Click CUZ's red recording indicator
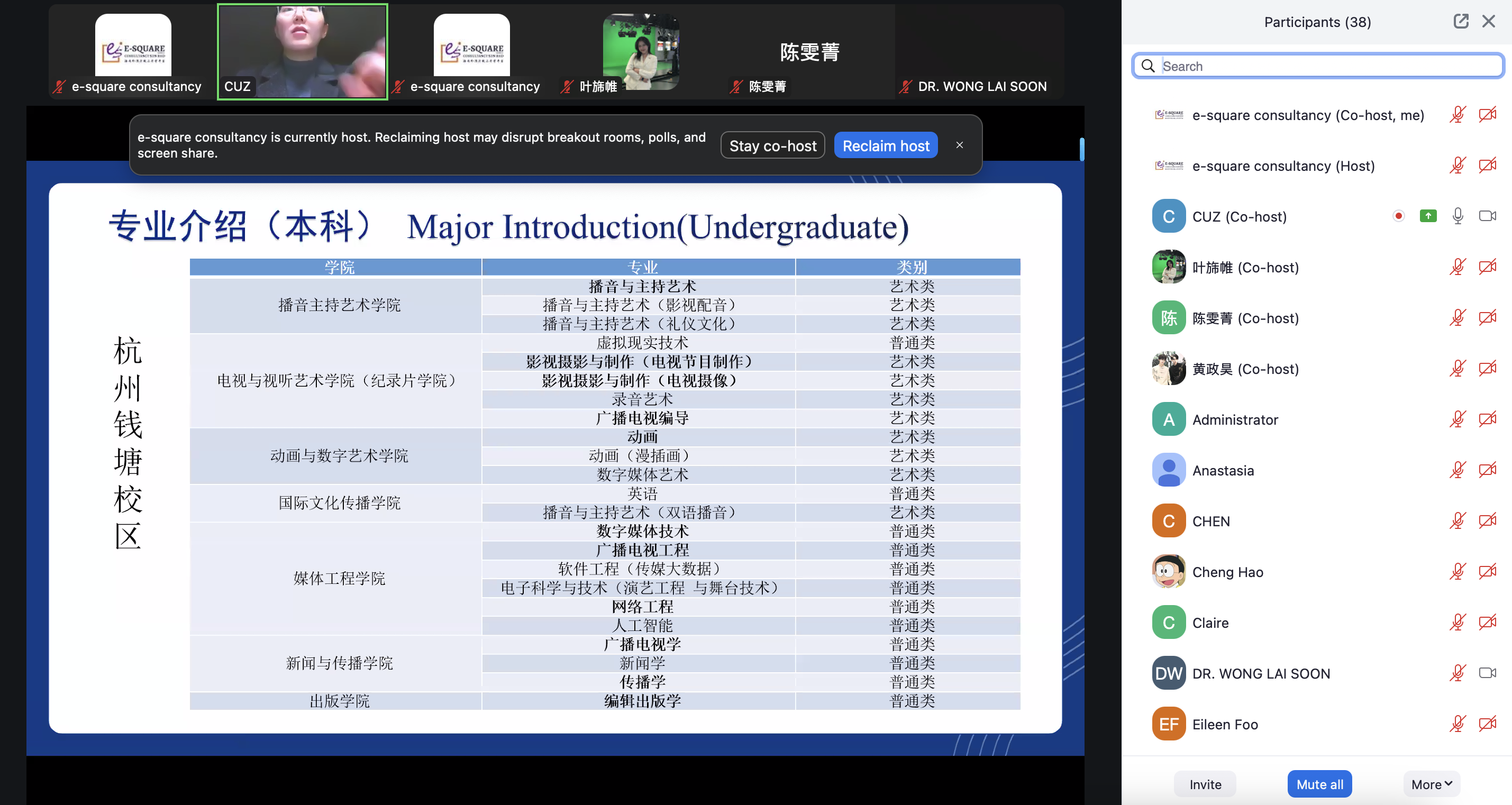Viewport: 1512px width, 805px height. click(1398, 216)
